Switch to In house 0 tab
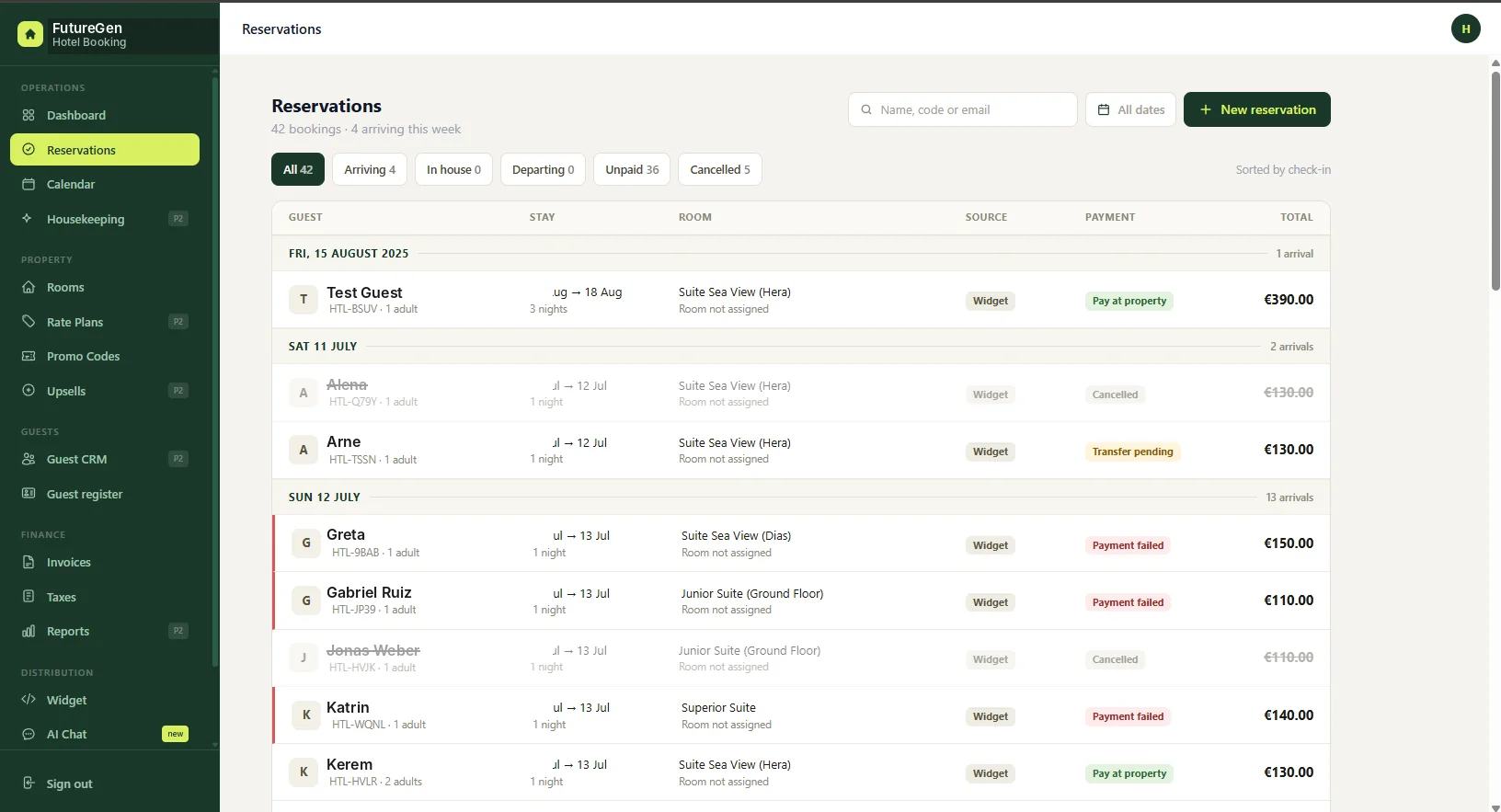This screenshot has height=812, width=1501. (453, 169)
